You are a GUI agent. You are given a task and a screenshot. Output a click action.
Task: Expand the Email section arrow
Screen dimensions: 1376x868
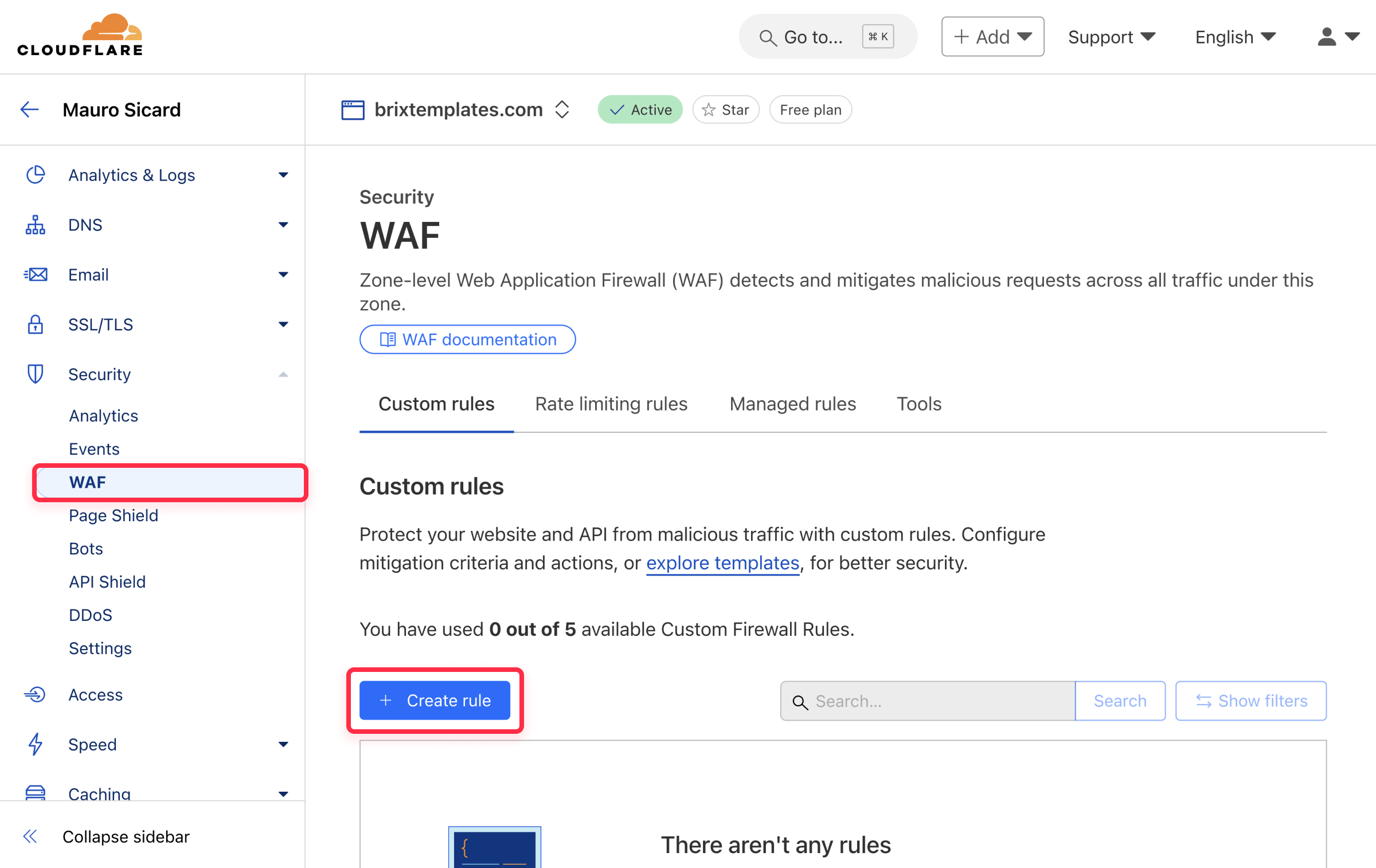tap(283, 275)
